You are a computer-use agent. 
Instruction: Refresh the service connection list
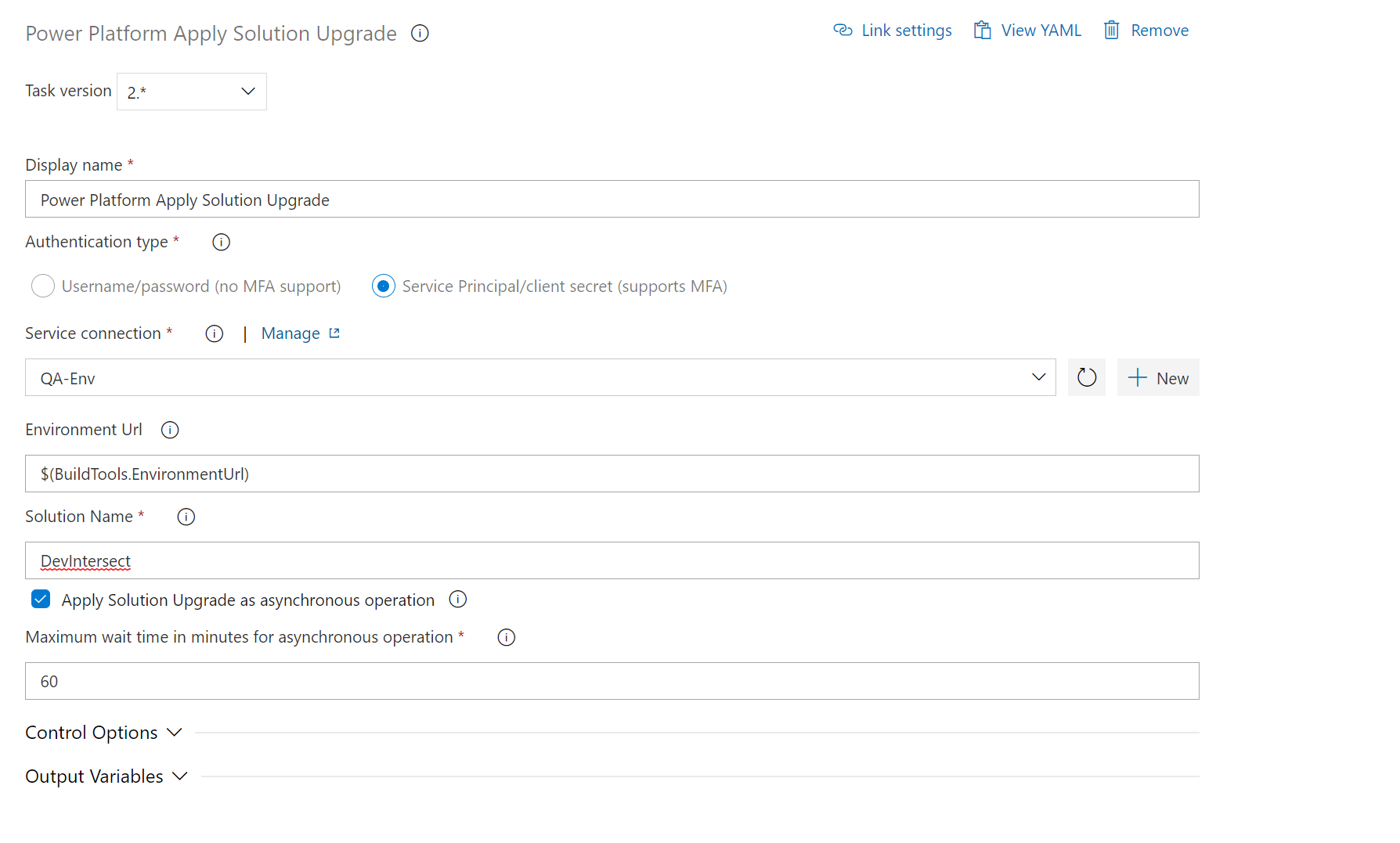(x=1087, y=377)
